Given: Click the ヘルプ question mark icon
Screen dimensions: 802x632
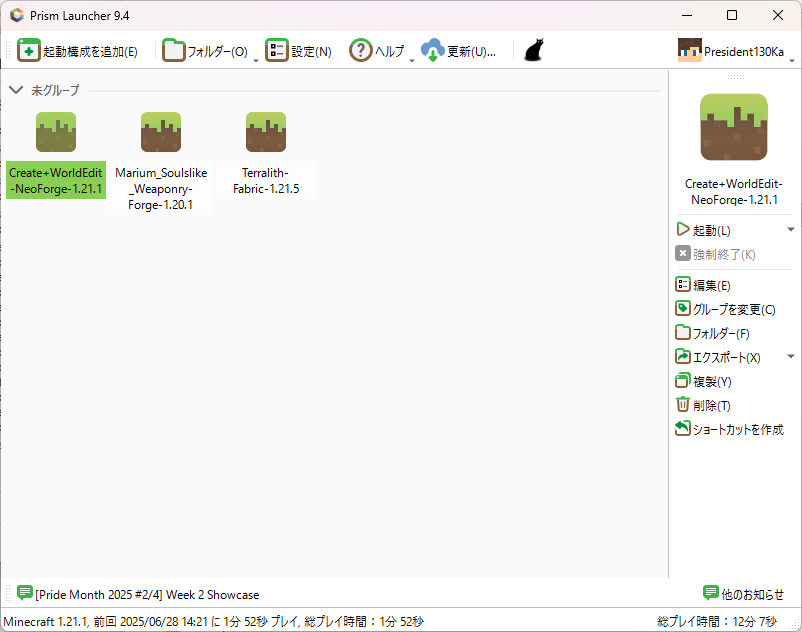Looking at the screenshot, I should 361,51.
